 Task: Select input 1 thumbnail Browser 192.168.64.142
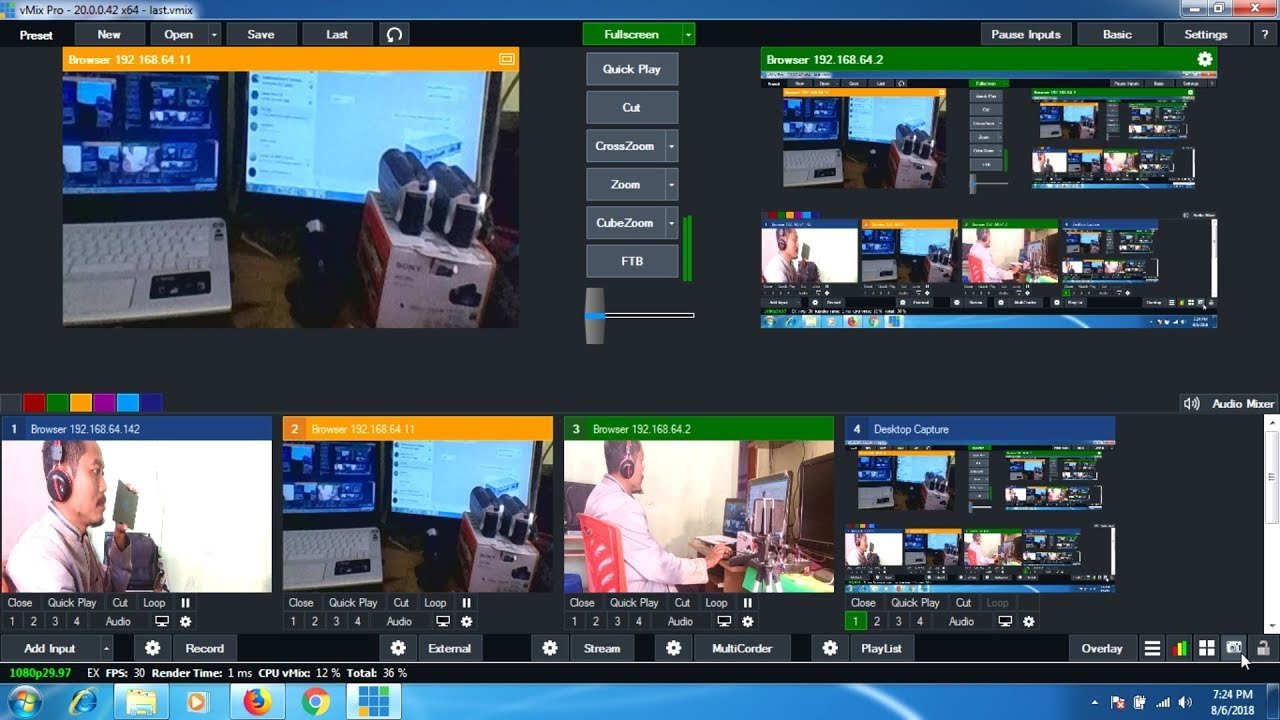(x=137, y=517)
